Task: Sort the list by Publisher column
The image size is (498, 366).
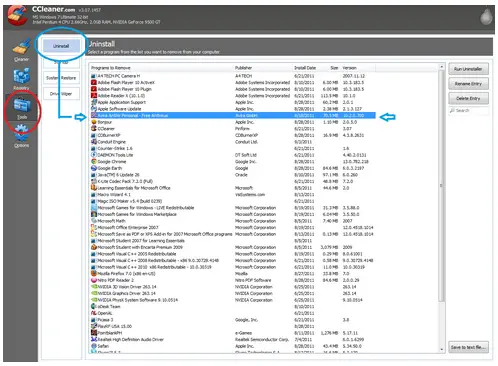Action: [x=263, y=68]
